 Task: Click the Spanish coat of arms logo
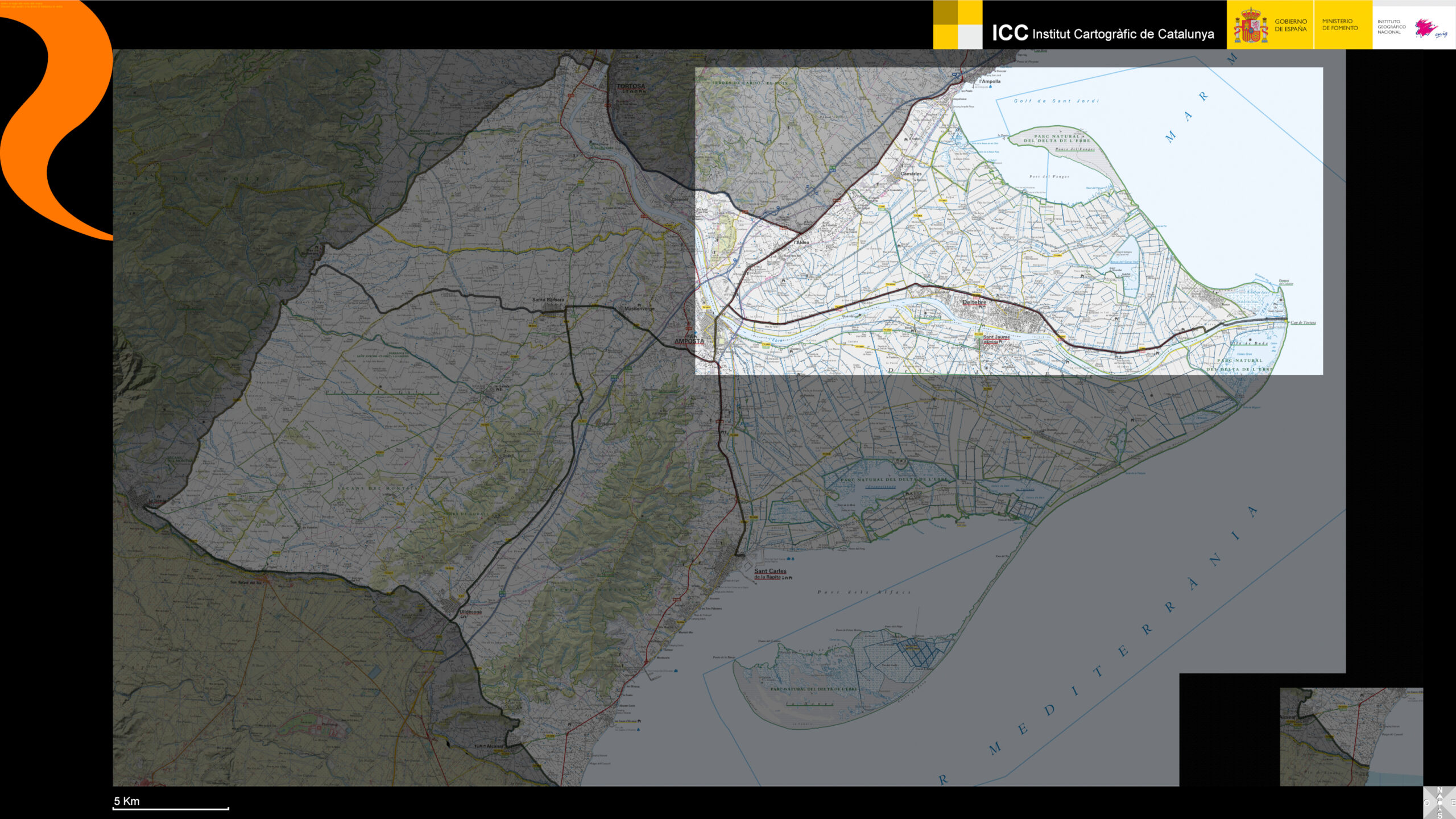(x=1250, y=26)
